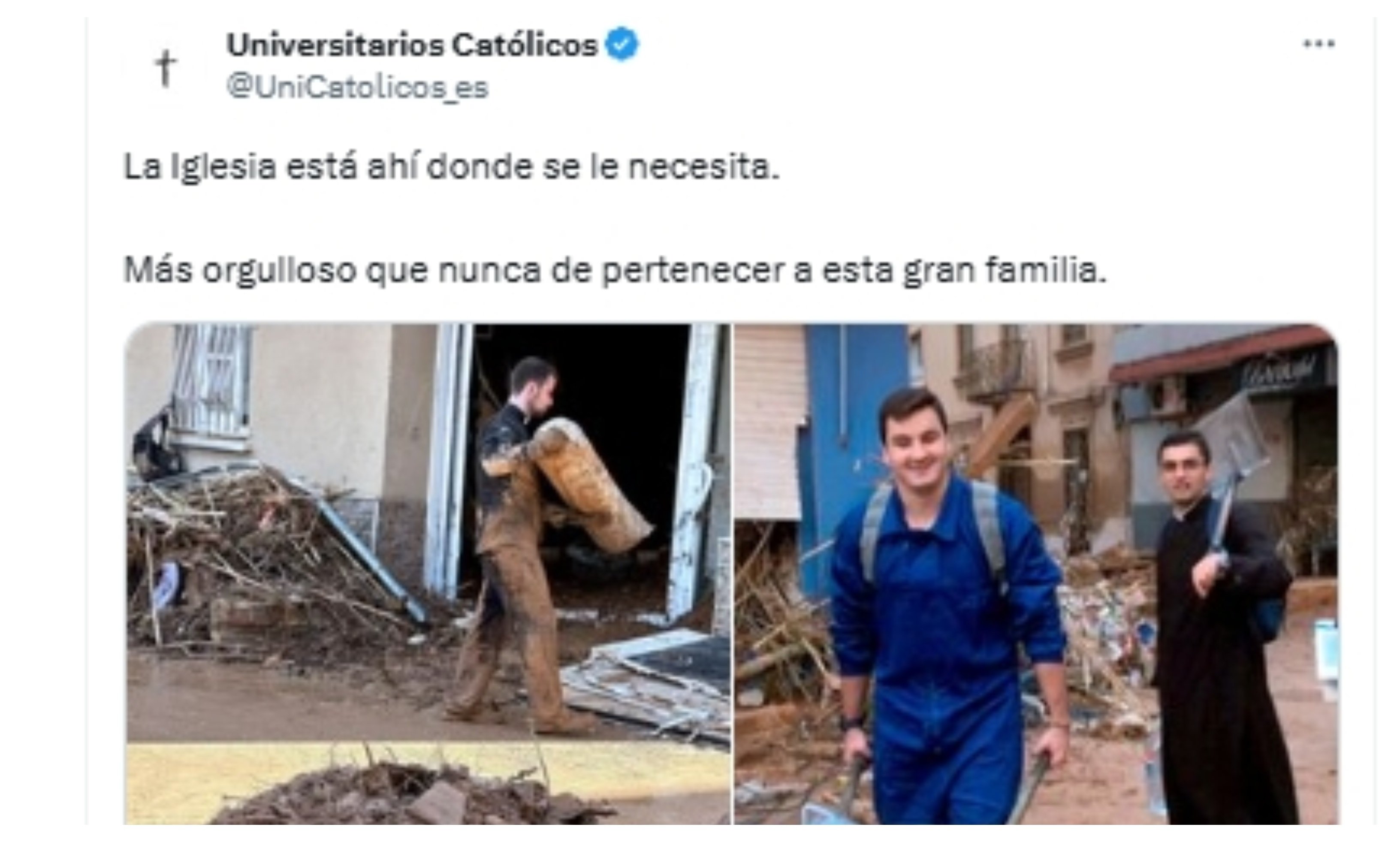The image size is (1400, 842).
Task: Open the left photo of the mud-covered man
Action: click(428, 573)
